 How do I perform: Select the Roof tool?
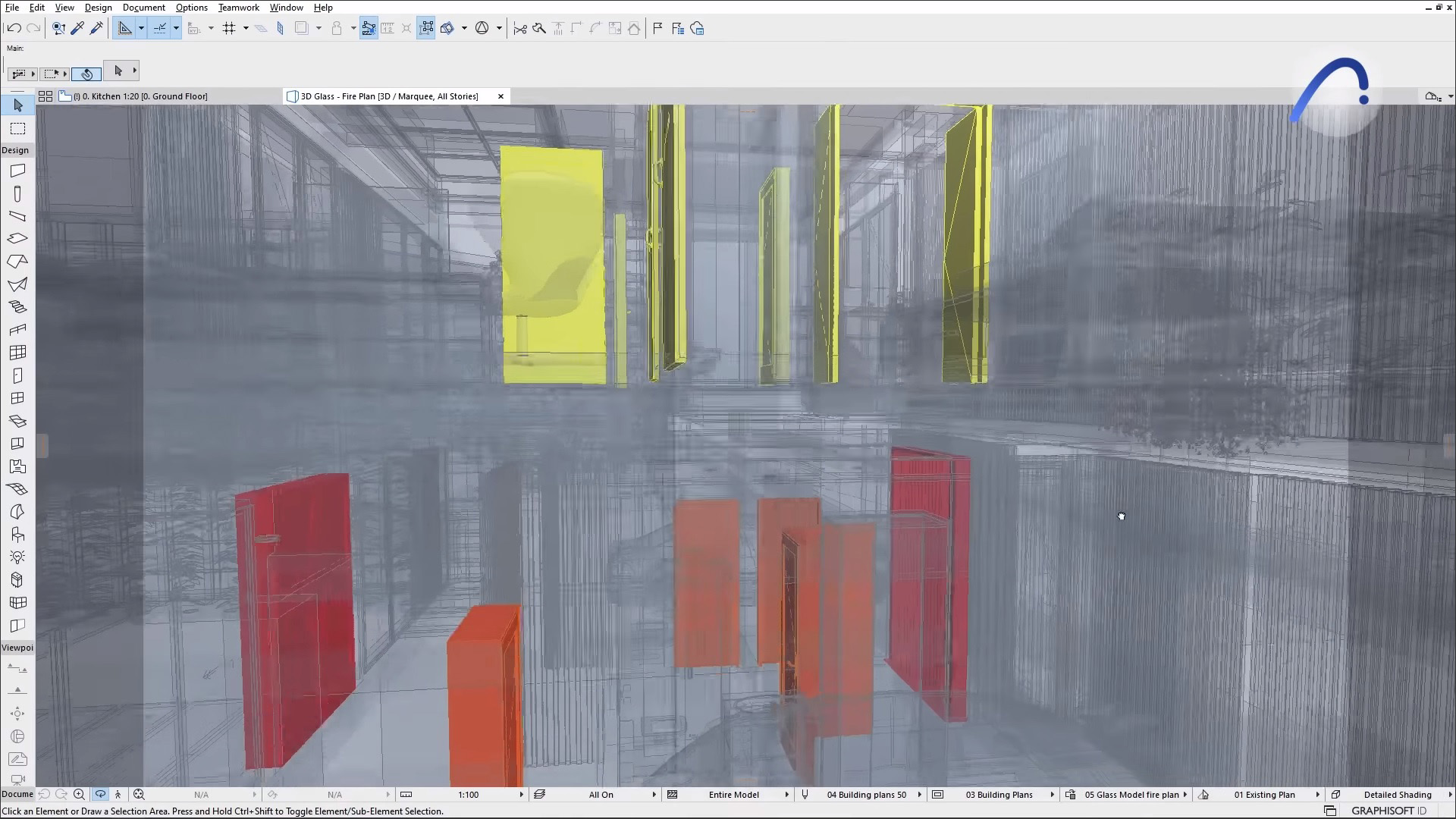click(x=17, y=262)
